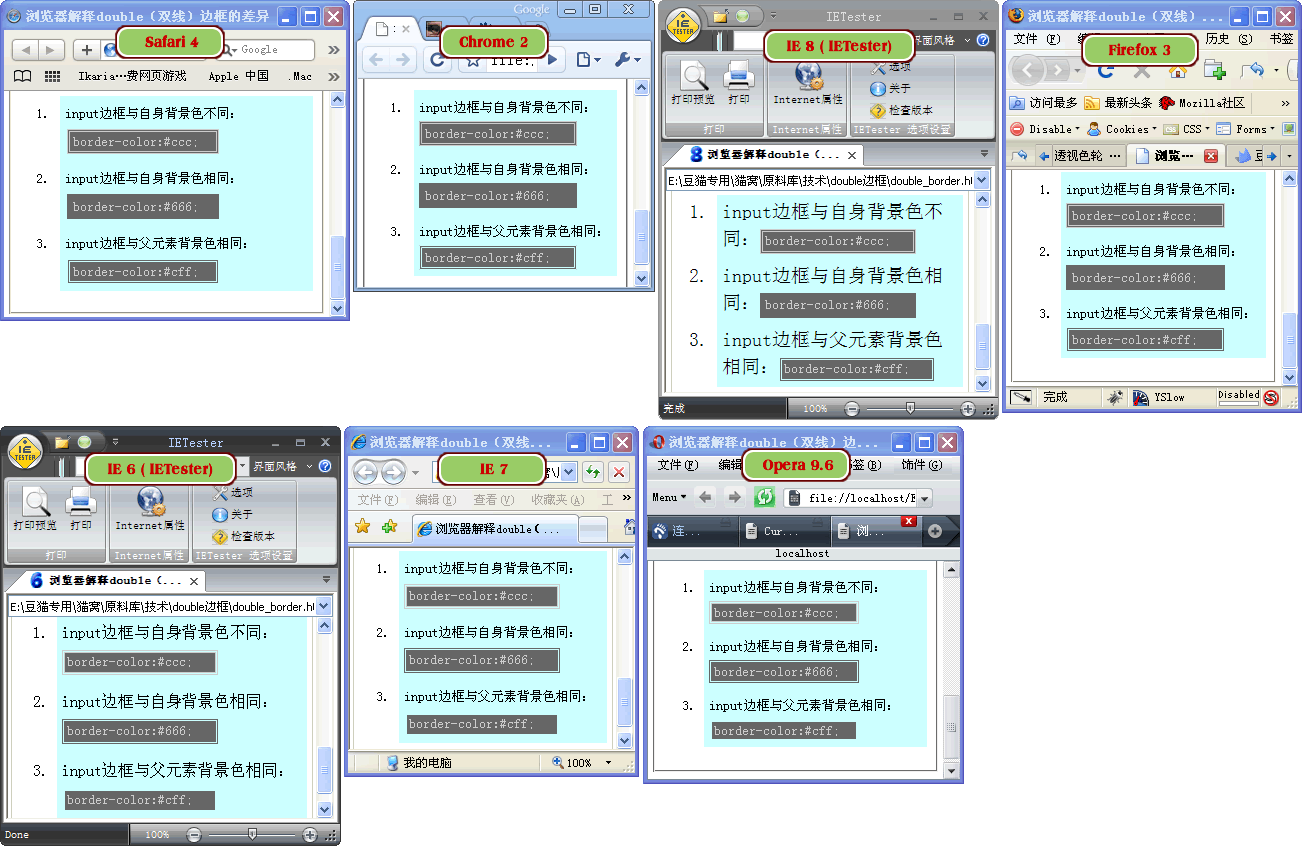Viewport: 1302px width, 846px height.
Task: Click Firefox's new tab folder-plus icon
Action: 1214,70
